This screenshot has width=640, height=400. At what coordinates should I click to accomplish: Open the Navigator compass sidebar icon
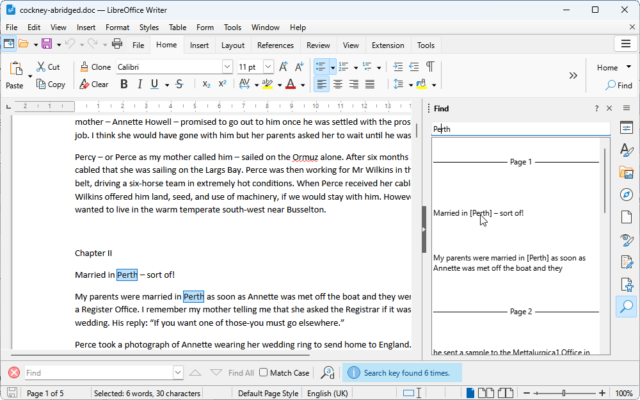[x=626, y=195]
